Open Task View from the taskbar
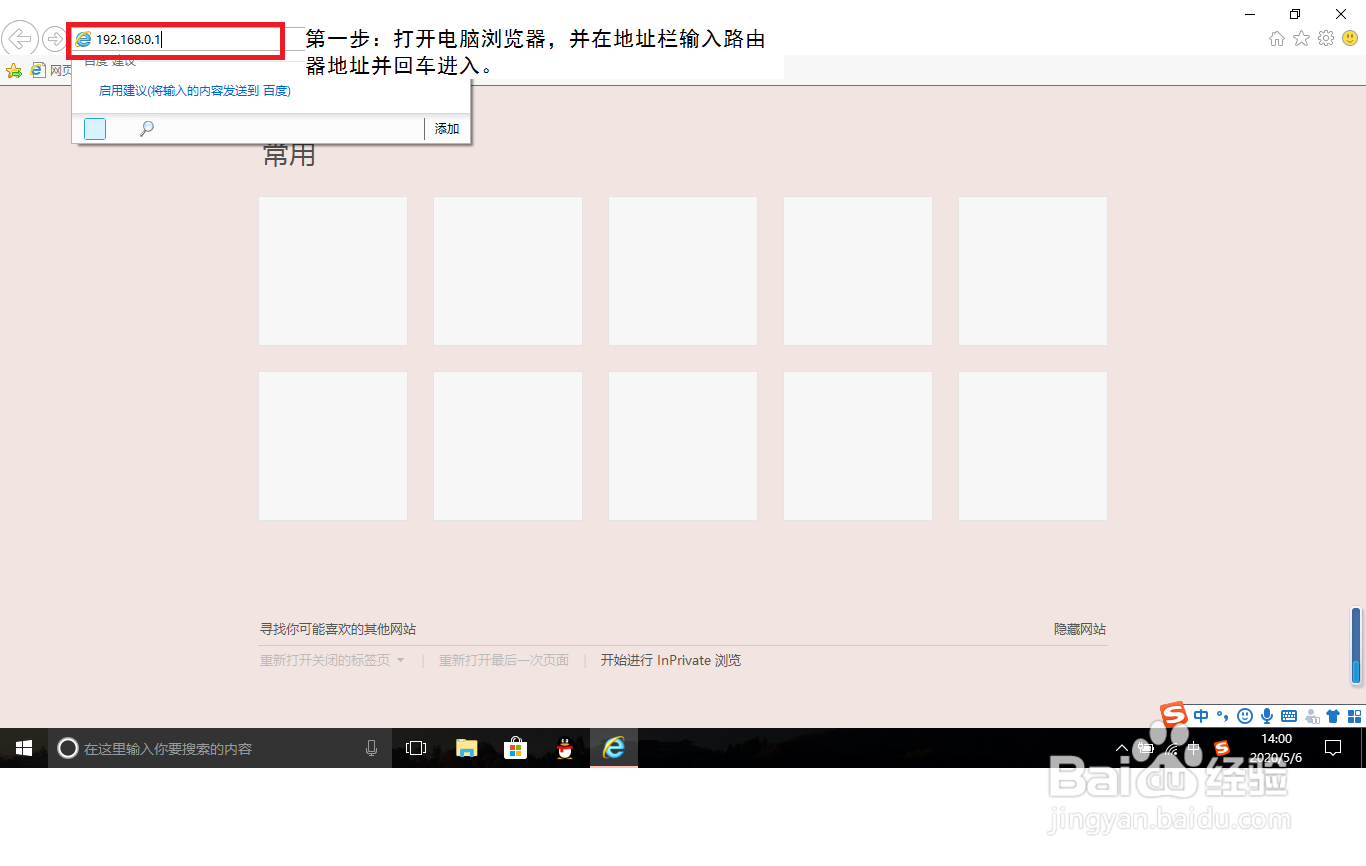The image size is (1366, 866). click(415, 747)
